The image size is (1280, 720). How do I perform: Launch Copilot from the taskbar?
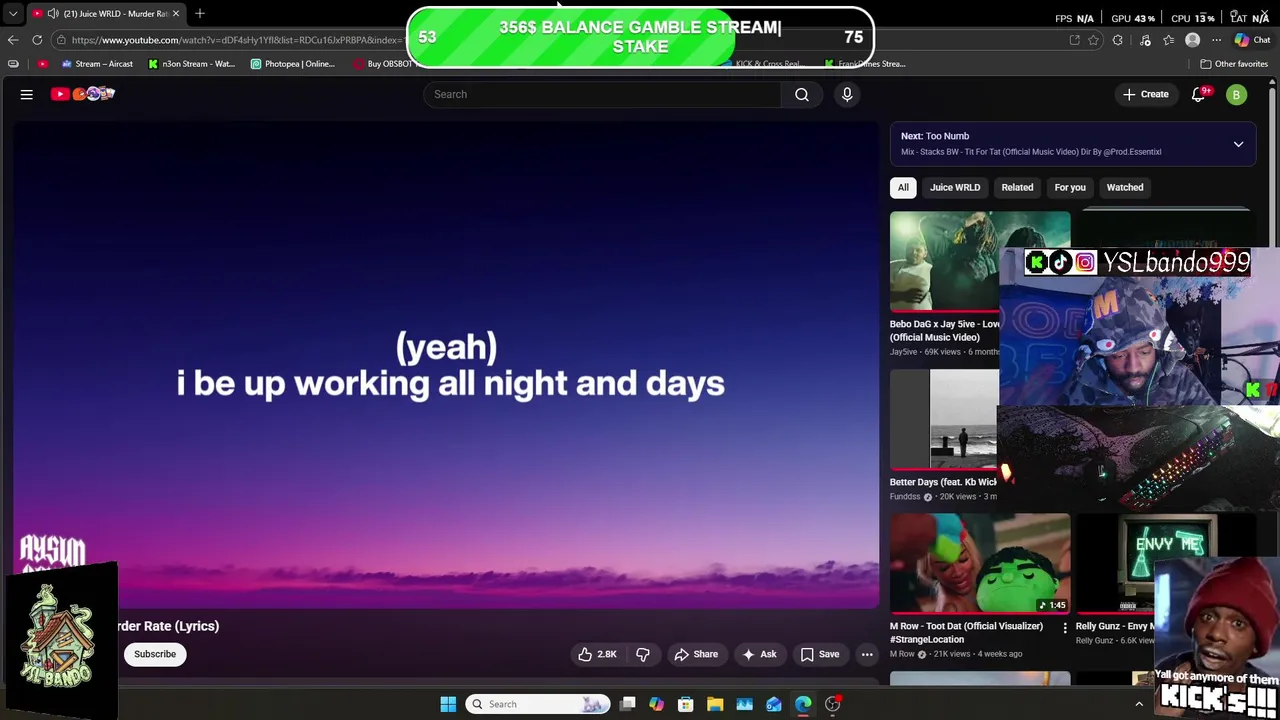tap(656, 704)
